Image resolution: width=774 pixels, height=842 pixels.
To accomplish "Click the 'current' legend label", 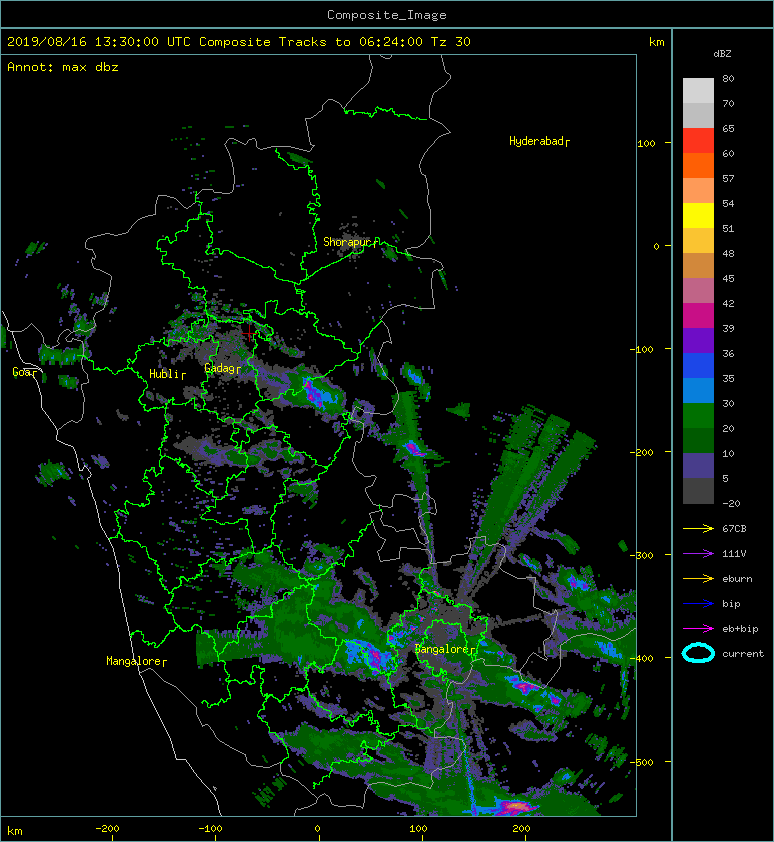I will [743, 654].
